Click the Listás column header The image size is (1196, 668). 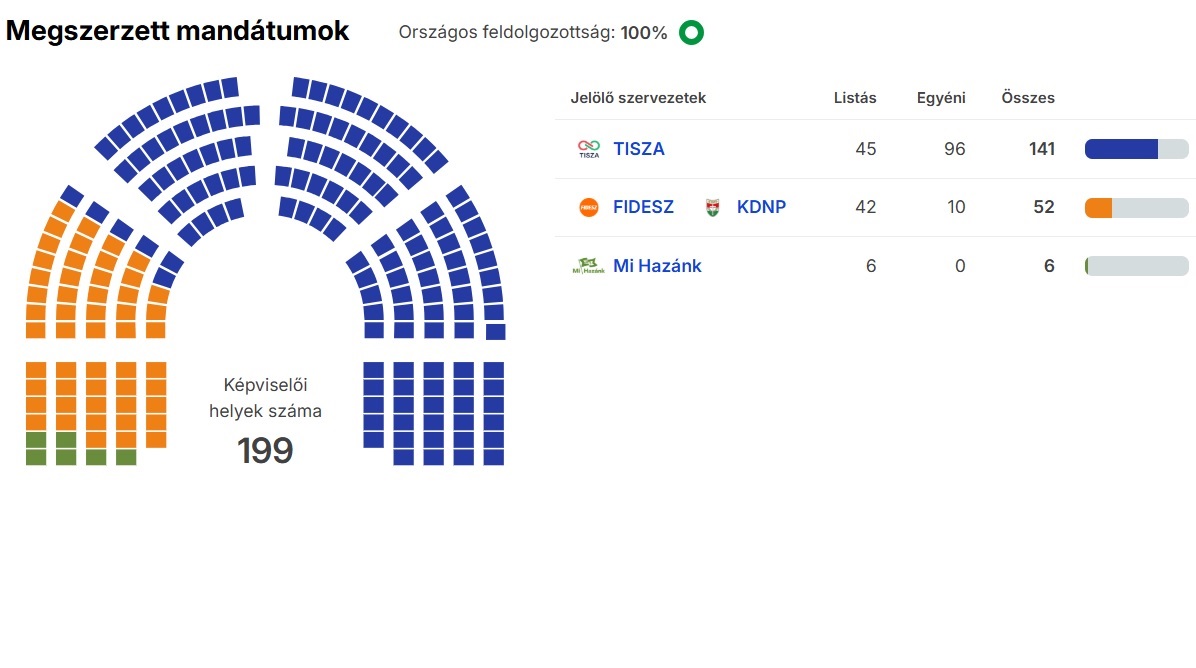pos(855,98)
